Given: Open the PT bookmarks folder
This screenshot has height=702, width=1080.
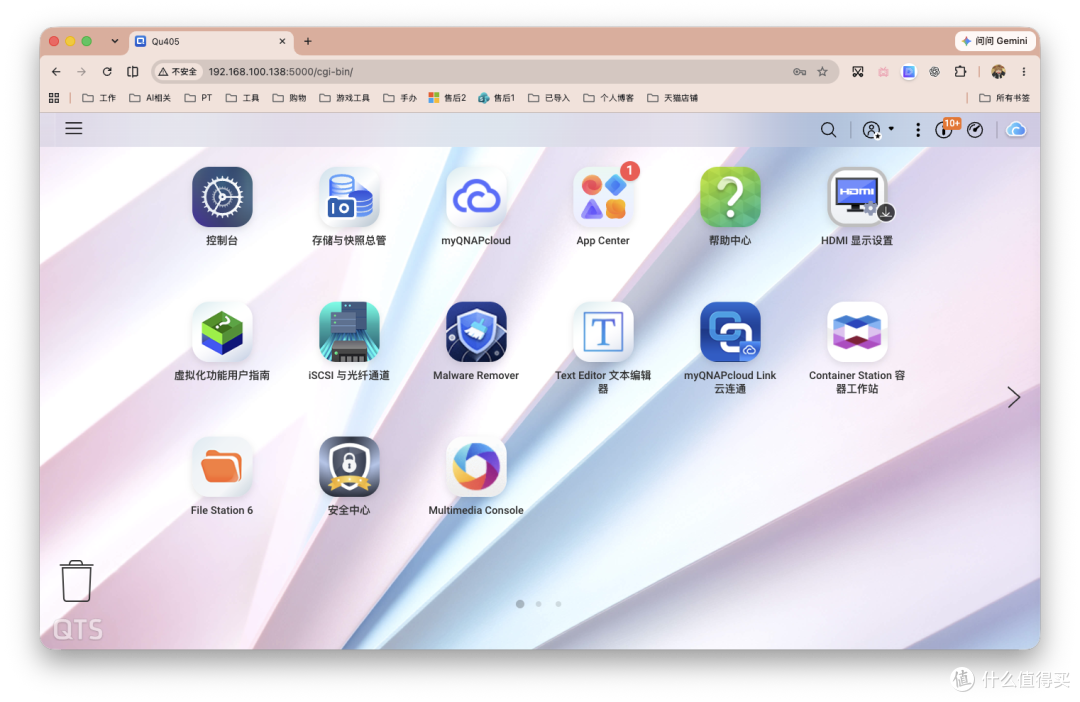Looking at the screenshot, I should tap(198, 98).
